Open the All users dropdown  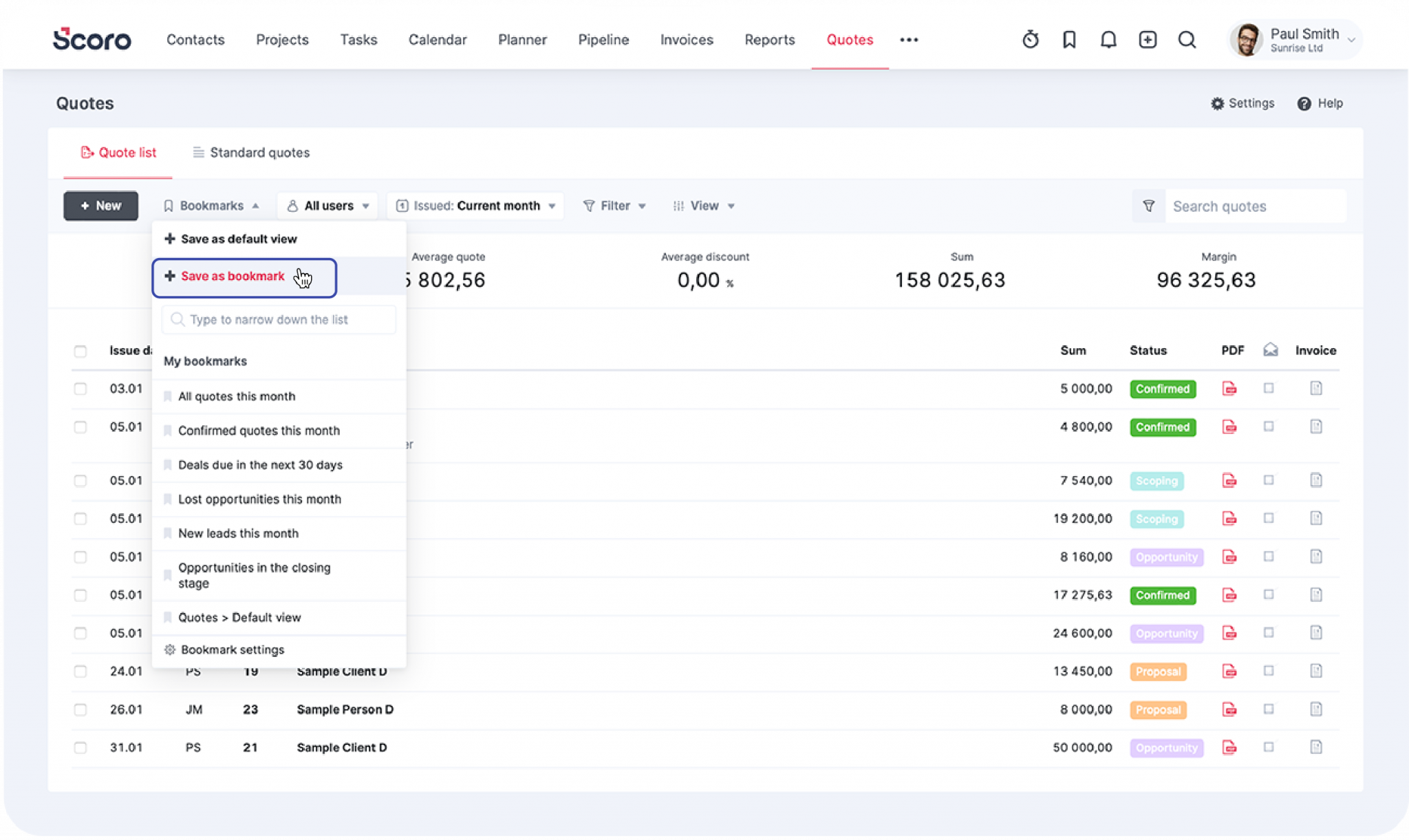[x=327, y=205]
